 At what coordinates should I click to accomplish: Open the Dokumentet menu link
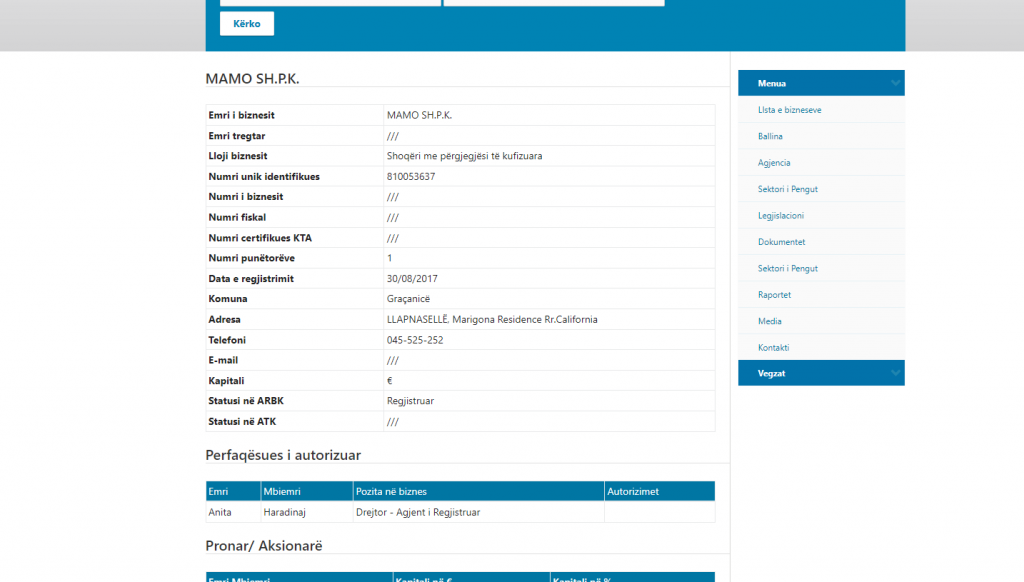tap(782, 242)
